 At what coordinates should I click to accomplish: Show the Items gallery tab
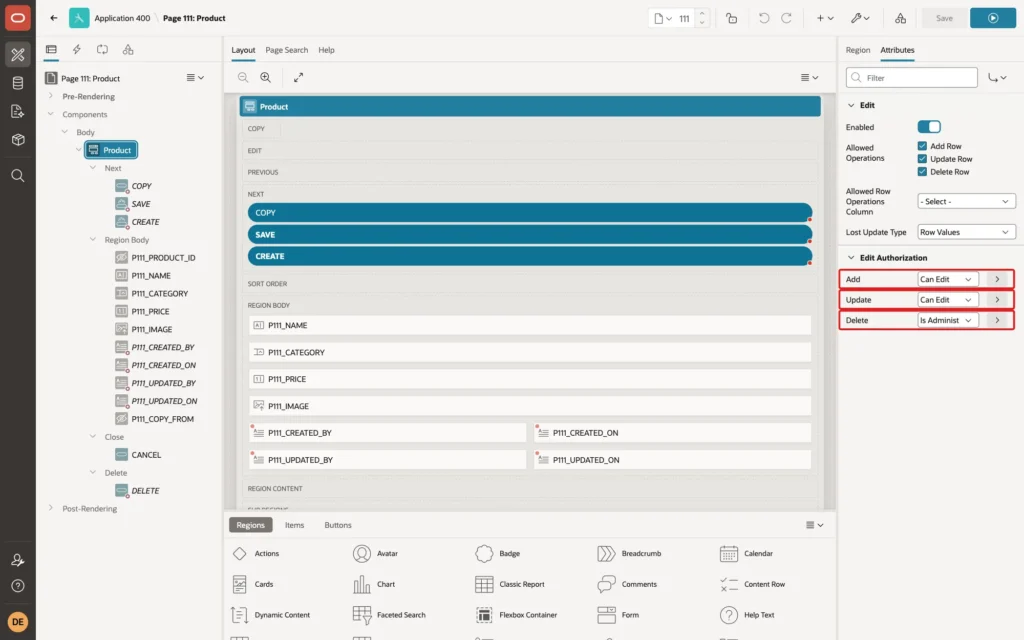click(295, 525)
